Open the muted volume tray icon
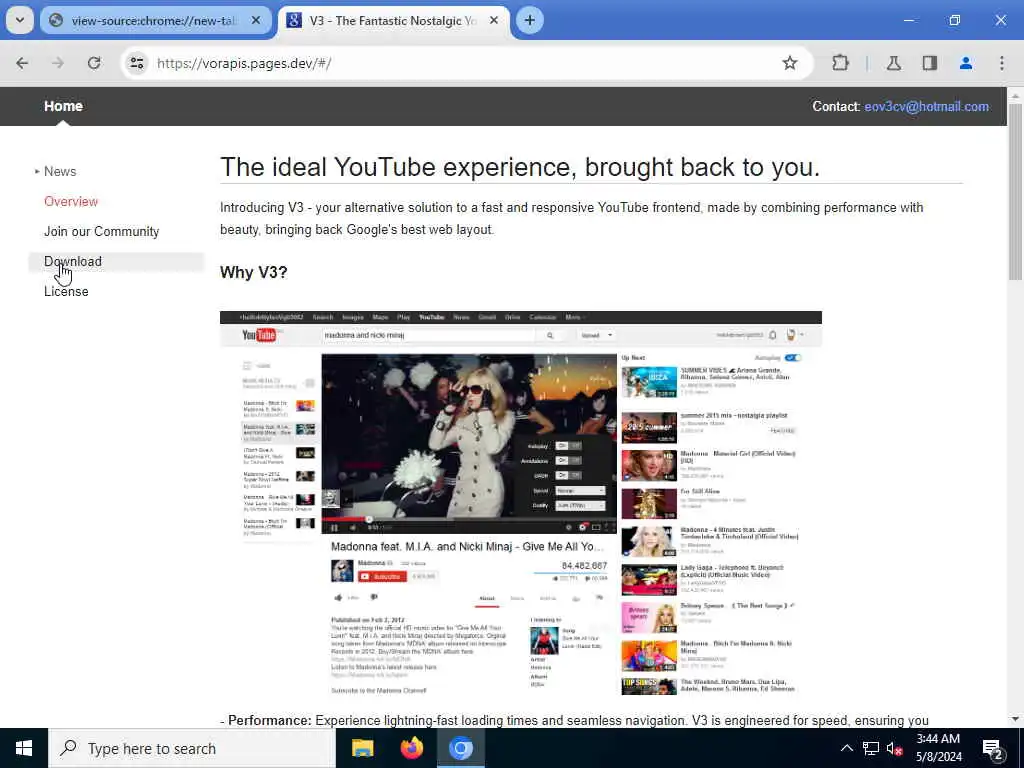Viewport: 1024px width, 768px height. pyautogui.click(x=894, y=748)
